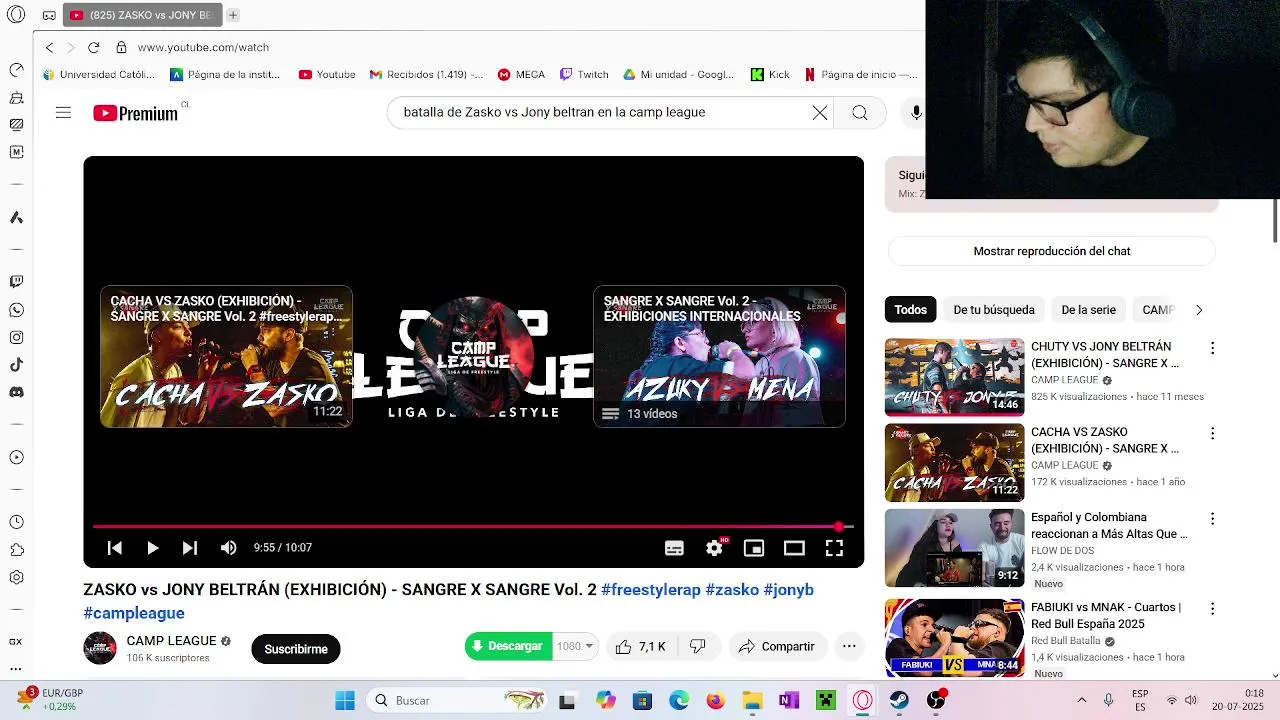Select the De tu búsqueda filter chip
The width and height of the screenshot is (1280, 720).
point(994,310)
